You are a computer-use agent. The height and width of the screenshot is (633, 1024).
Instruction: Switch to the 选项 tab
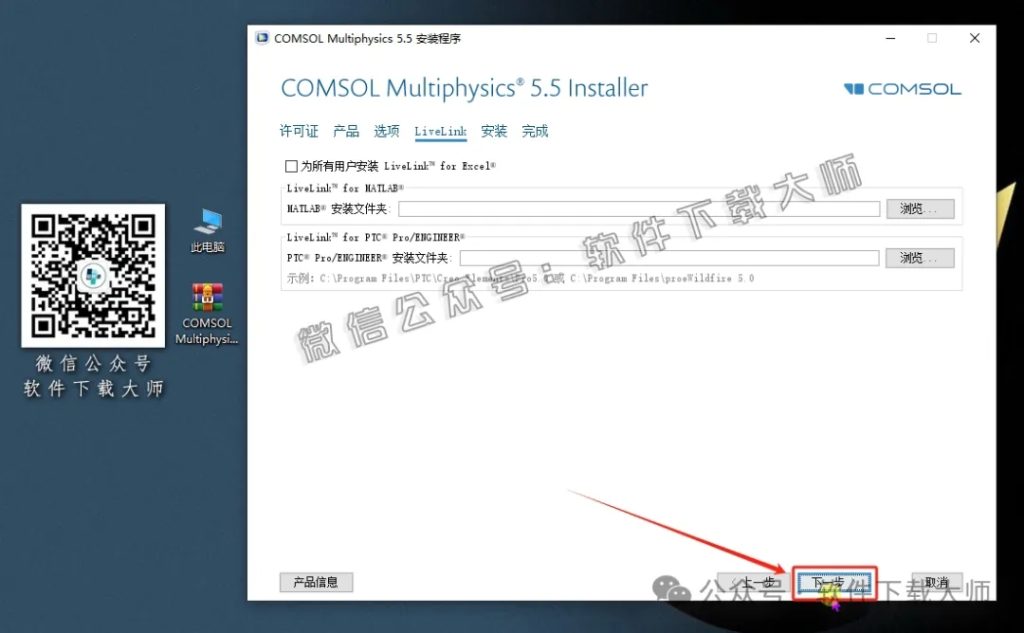tap(386, 131)
